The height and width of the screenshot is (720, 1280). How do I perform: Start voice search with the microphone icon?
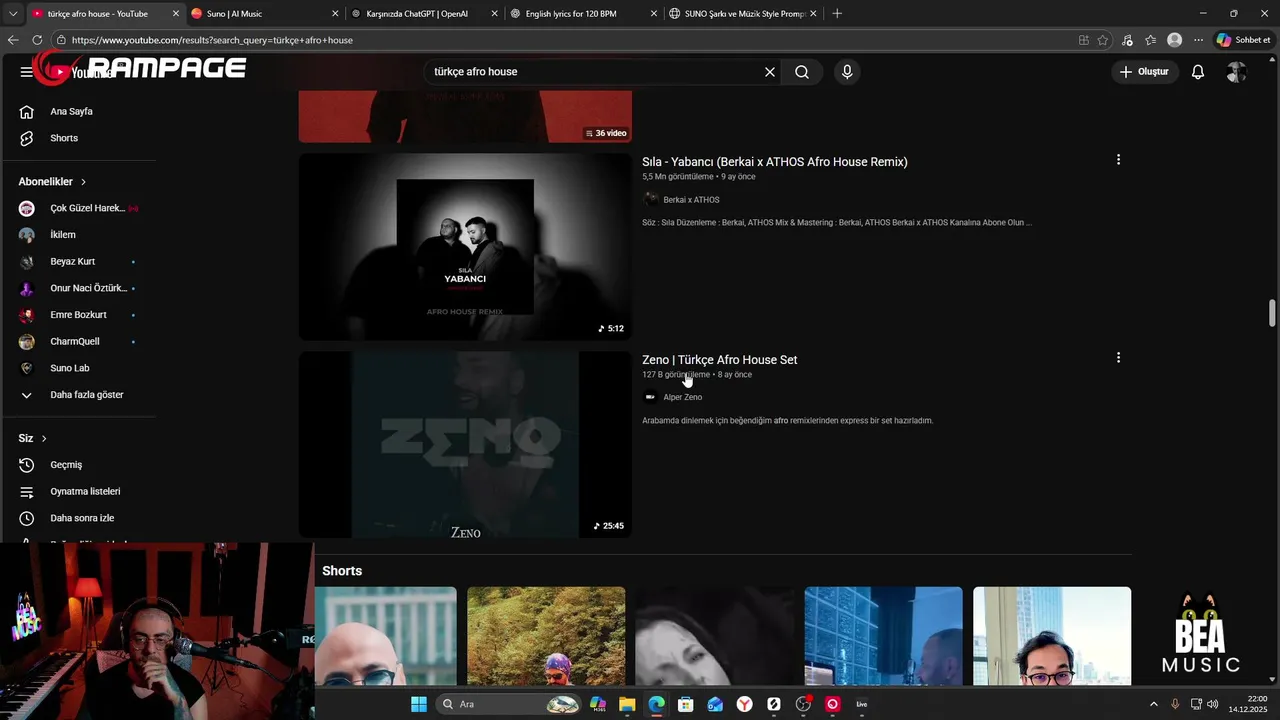click(x=847, y=72)
